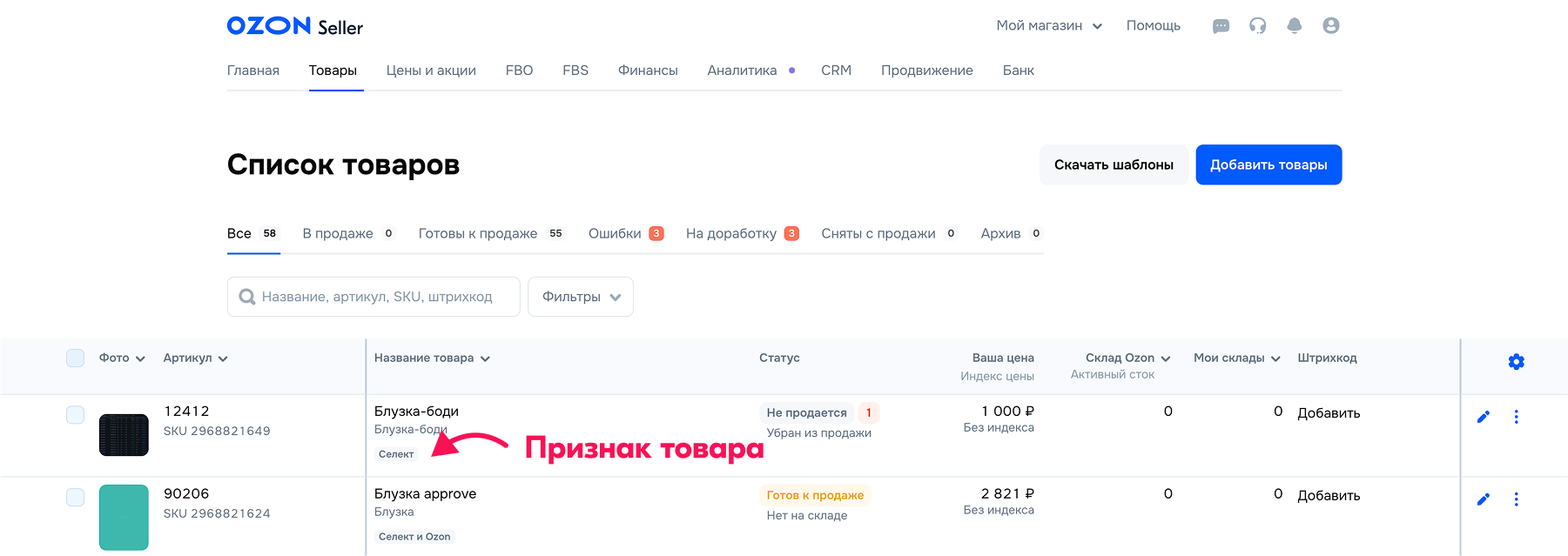
Task: Click the OZON Seller logo
Action: pos(294,26)
